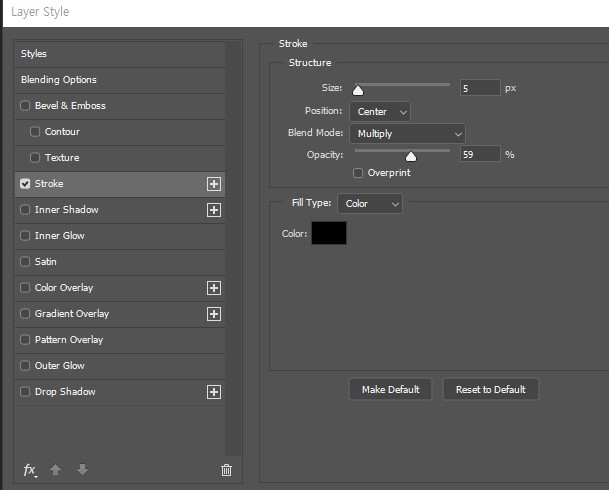Viewport: 609px width, 490px height.
Task: Delete effect trash icon
Action: pyautogui.click(x=226, y=470)
